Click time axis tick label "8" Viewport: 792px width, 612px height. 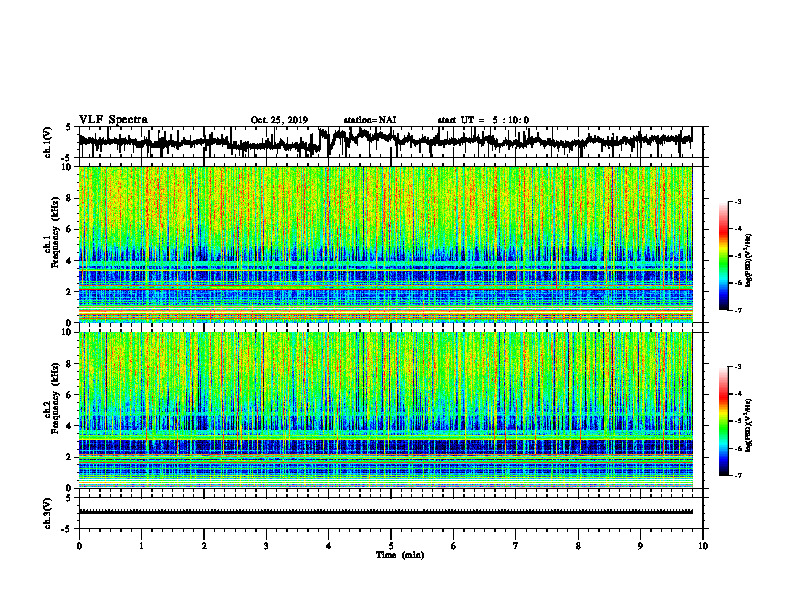tap(578, 546)
